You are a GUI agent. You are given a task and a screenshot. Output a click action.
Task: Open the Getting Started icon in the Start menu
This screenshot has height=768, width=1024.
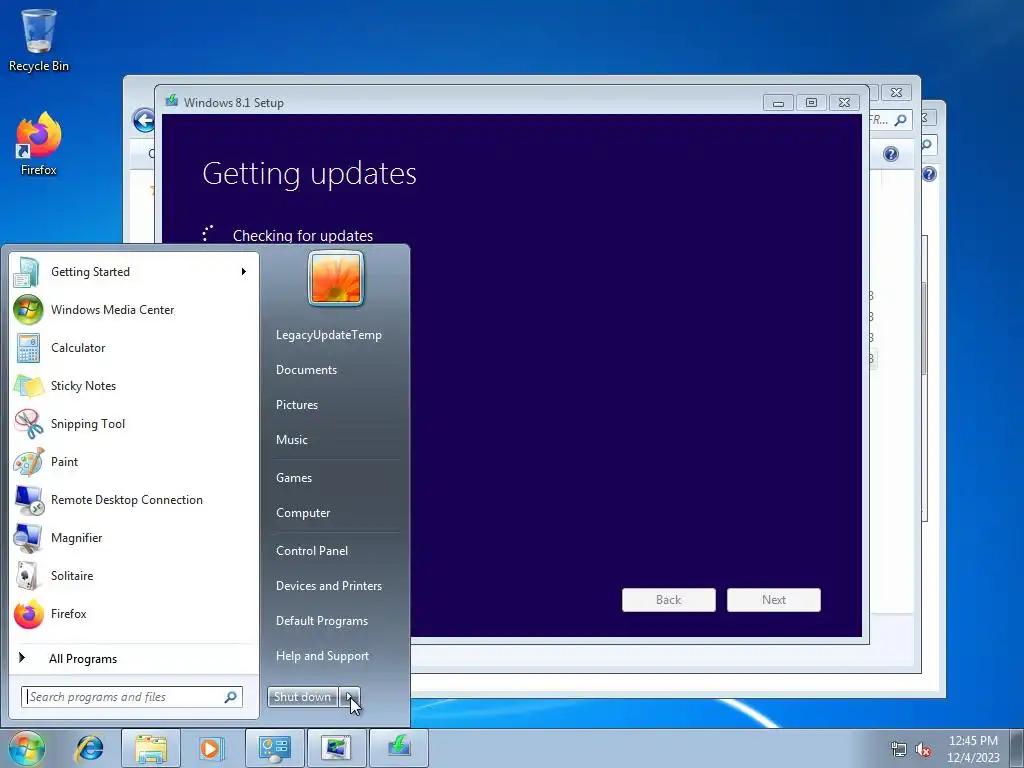[x=27, y=272]
